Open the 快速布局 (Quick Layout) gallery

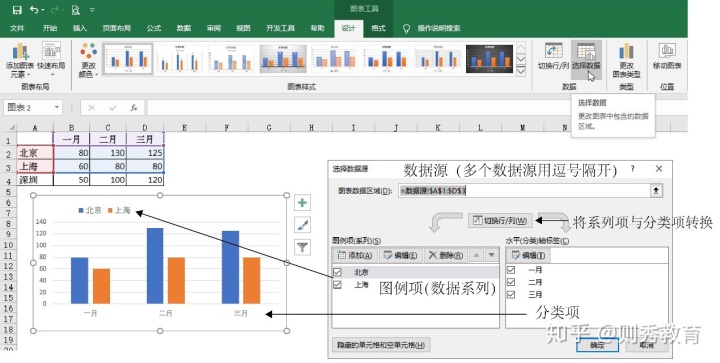click(x=51, y=61)
